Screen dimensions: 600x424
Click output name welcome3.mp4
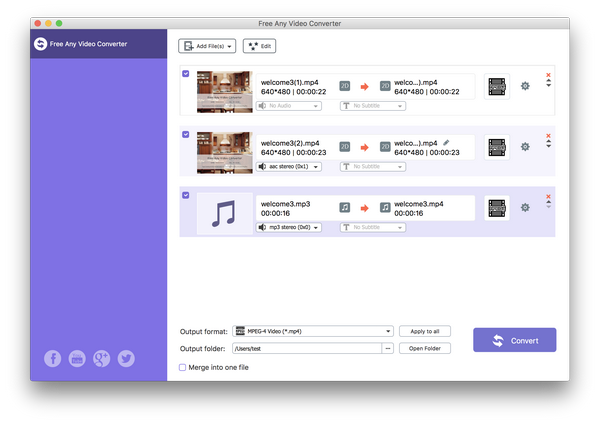[x=419, y=204]
